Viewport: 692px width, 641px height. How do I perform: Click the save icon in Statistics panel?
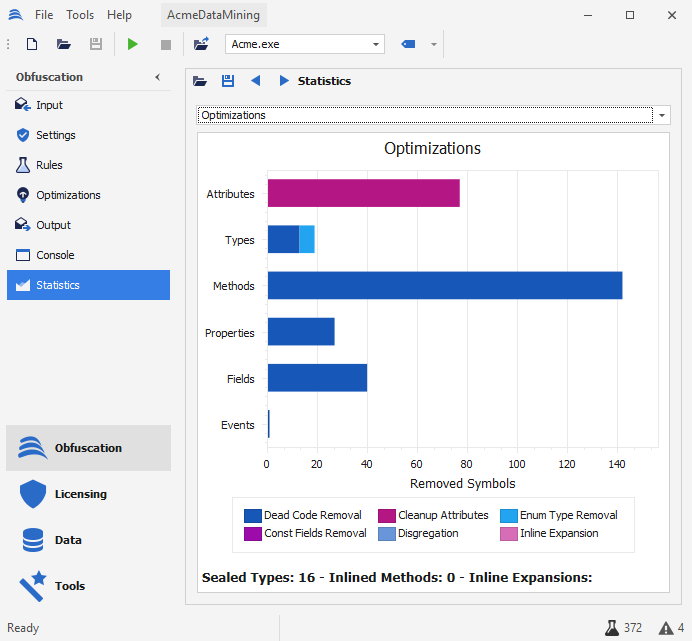(x=228, y=81)
